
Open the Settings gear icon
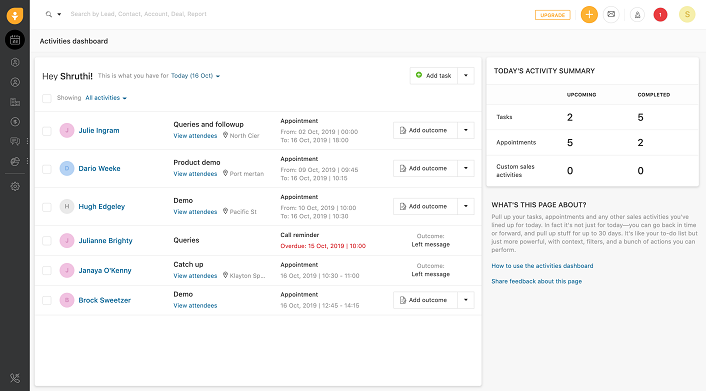(x=15, y=186)
